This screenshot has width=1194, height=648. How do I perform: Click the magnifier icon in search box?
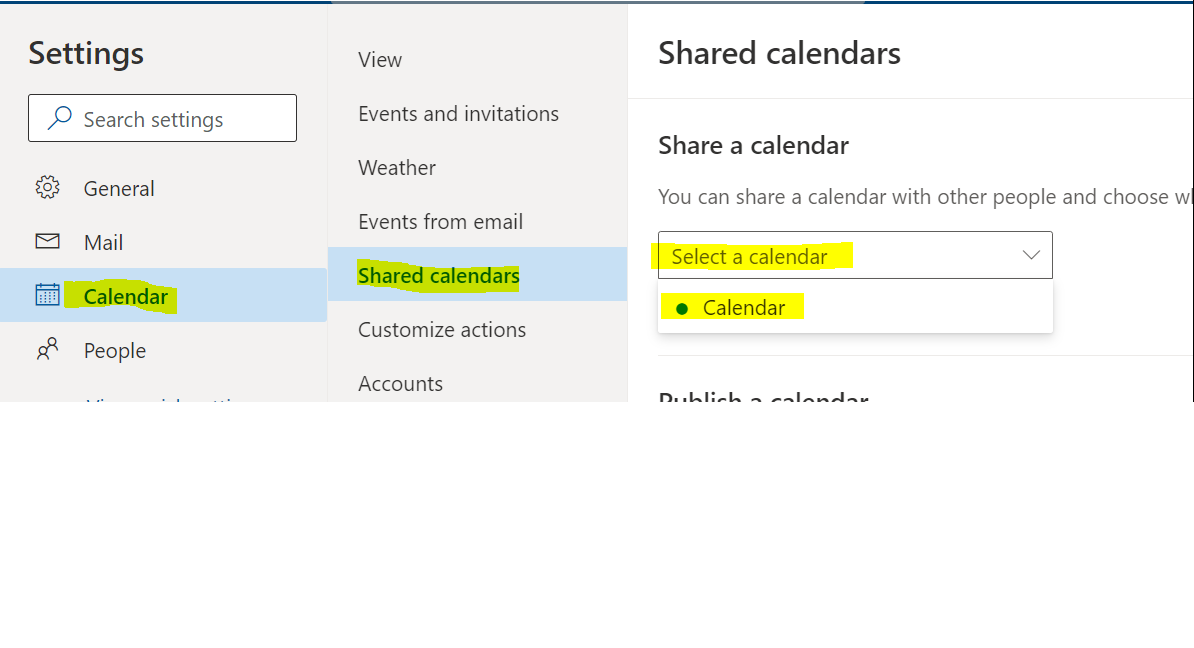pyautogui.click(x=59, y=118)
